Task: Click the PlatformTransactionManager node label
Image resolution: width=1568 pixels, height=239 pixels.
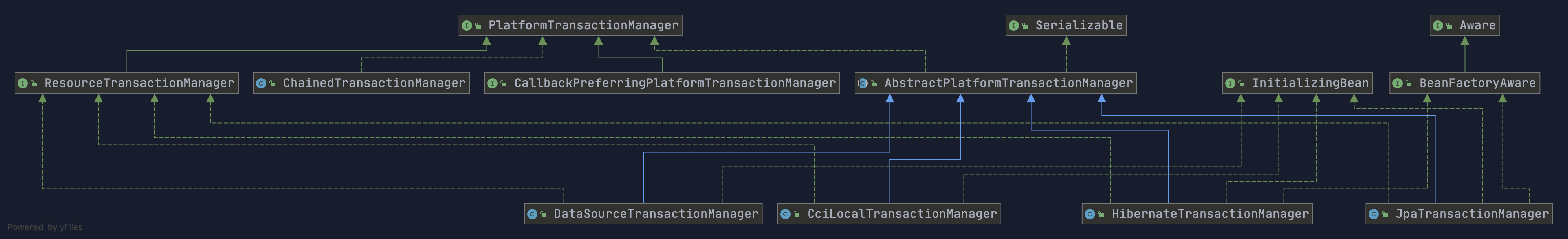Action: (x=582, y=26)
